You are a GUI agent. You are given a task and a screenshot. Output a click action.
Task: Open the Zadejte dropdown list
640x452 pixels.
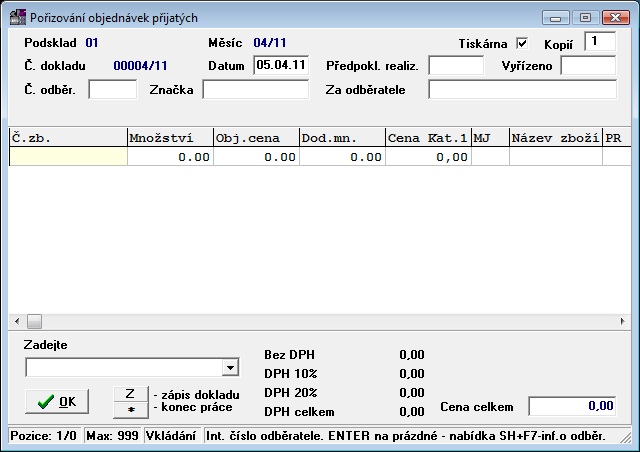[230, 368]
